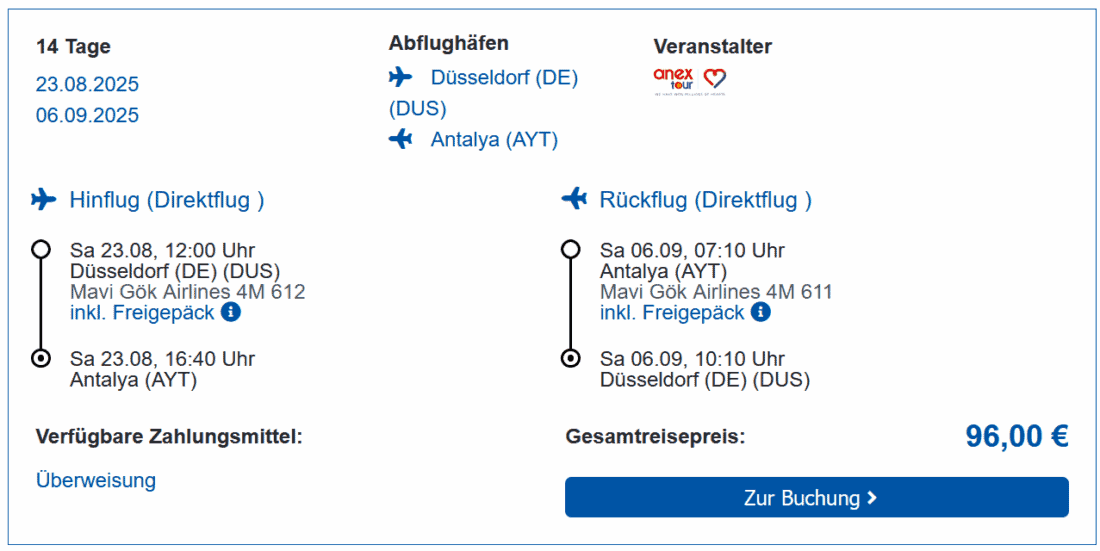Screen dimensions: 1100x551
Task: Click the Rückflug (Direktflug) heading
Action: tap(706, 200)
